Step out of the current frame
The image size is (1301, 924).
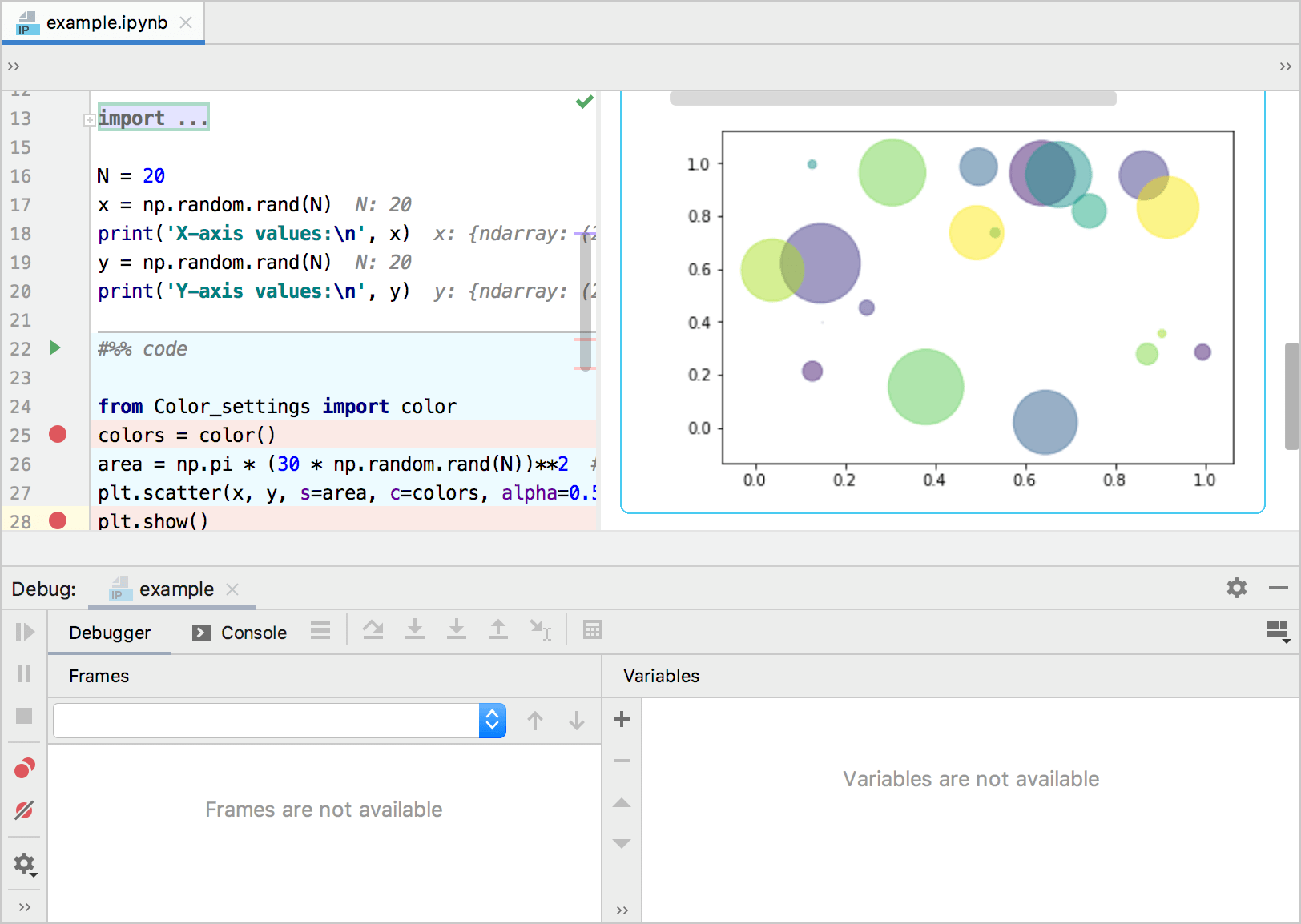[x=498, y=630]
